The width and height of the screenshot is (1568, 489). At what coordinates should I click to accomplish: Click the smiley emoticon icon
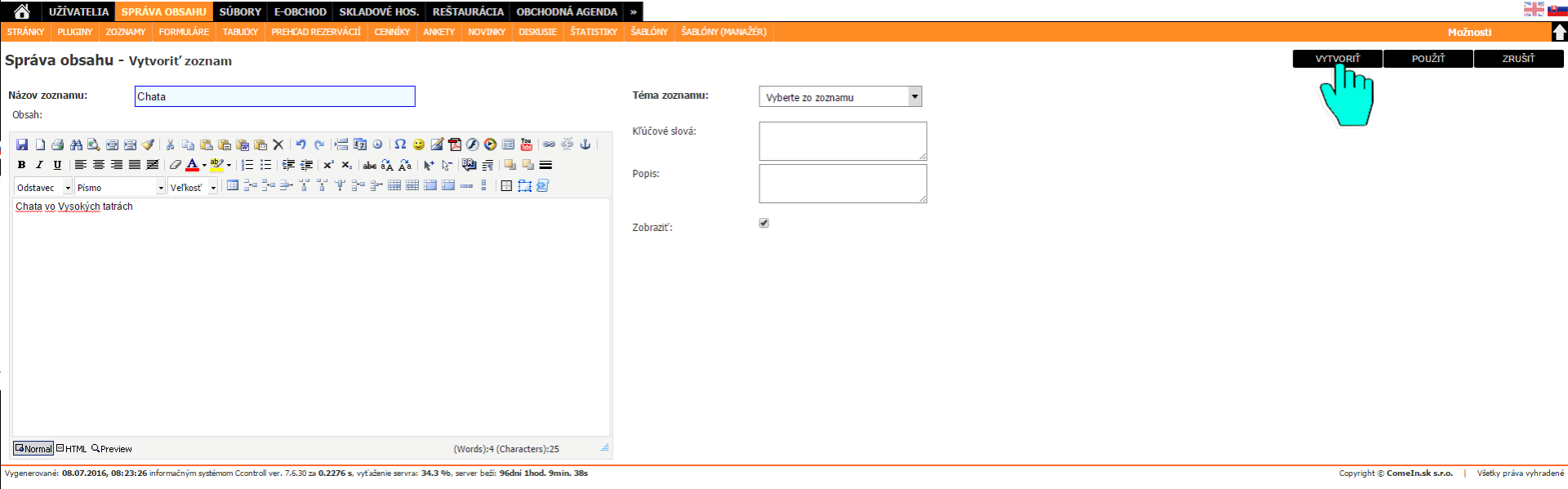418,144
